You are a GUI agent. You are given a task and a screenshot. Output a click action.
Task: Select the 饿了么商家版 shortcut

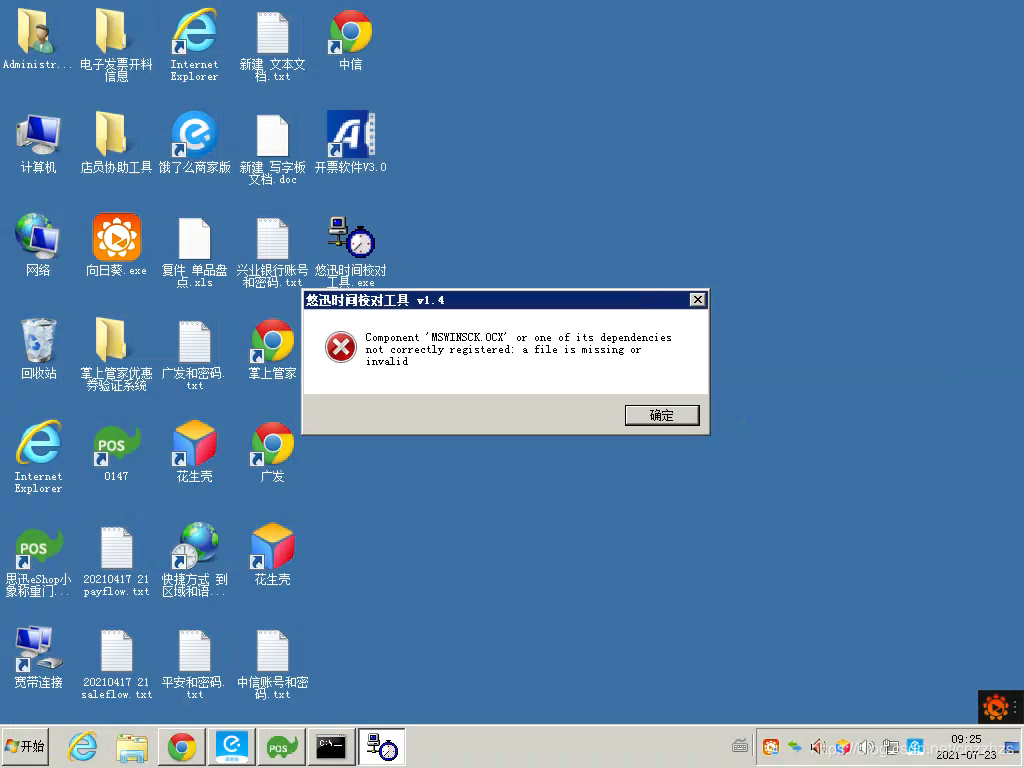tap(194, 144)
